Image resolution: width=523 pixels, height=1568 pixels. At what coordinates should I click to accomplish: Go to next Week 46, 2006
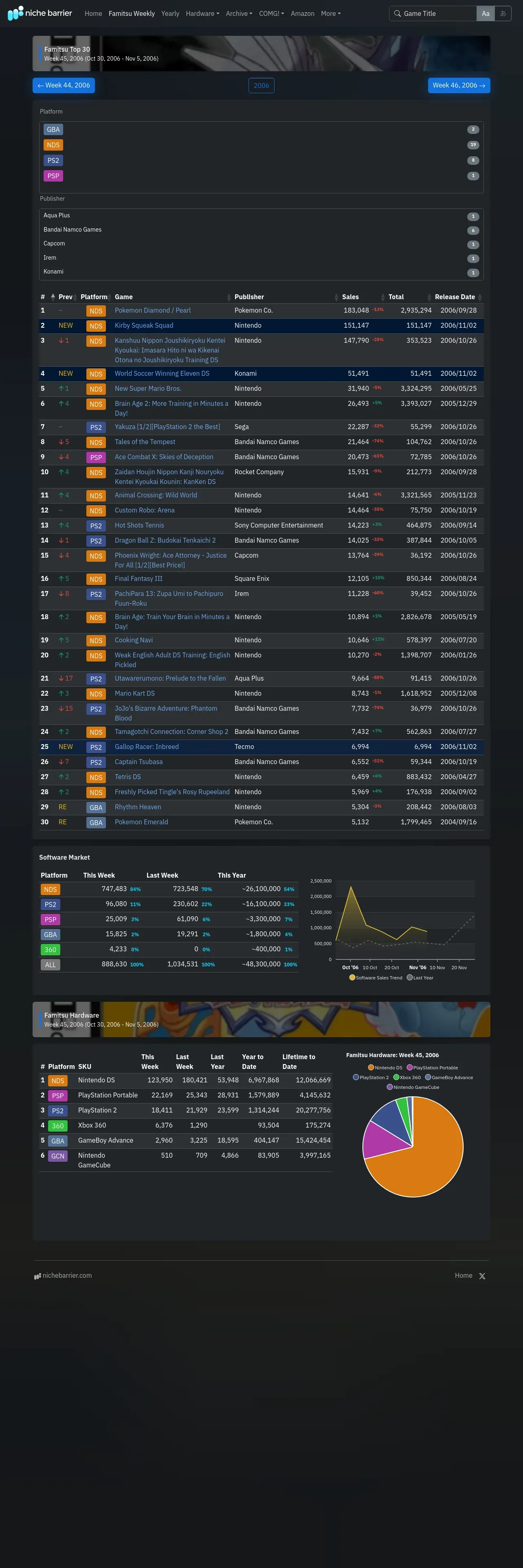459,86
